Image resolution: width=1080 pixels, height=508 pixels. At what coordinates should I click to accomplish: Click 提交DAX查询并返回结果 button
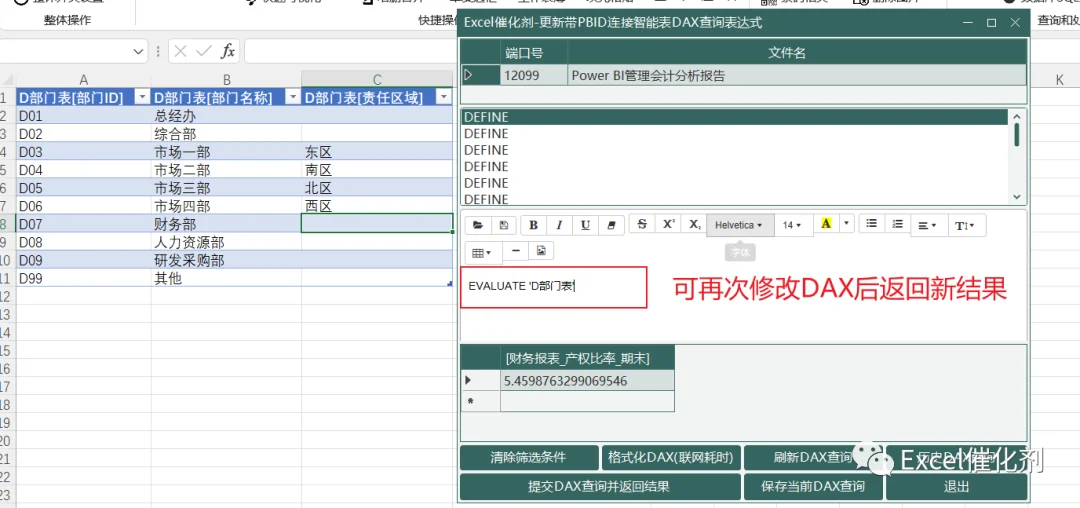(599, 487)
